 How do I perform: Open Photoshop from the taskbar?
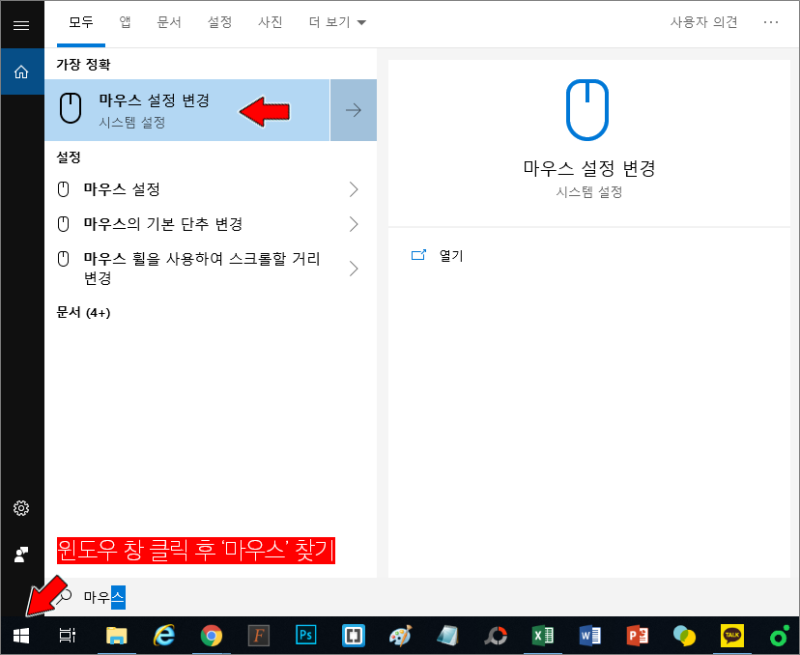[305, 635]
